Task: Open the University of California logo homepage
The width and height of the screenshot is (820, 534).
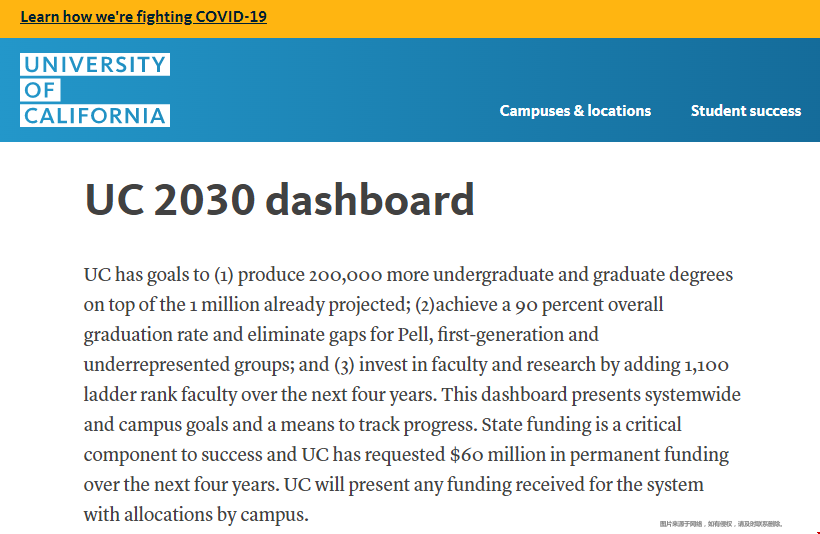Action: [x=95, y=90]
